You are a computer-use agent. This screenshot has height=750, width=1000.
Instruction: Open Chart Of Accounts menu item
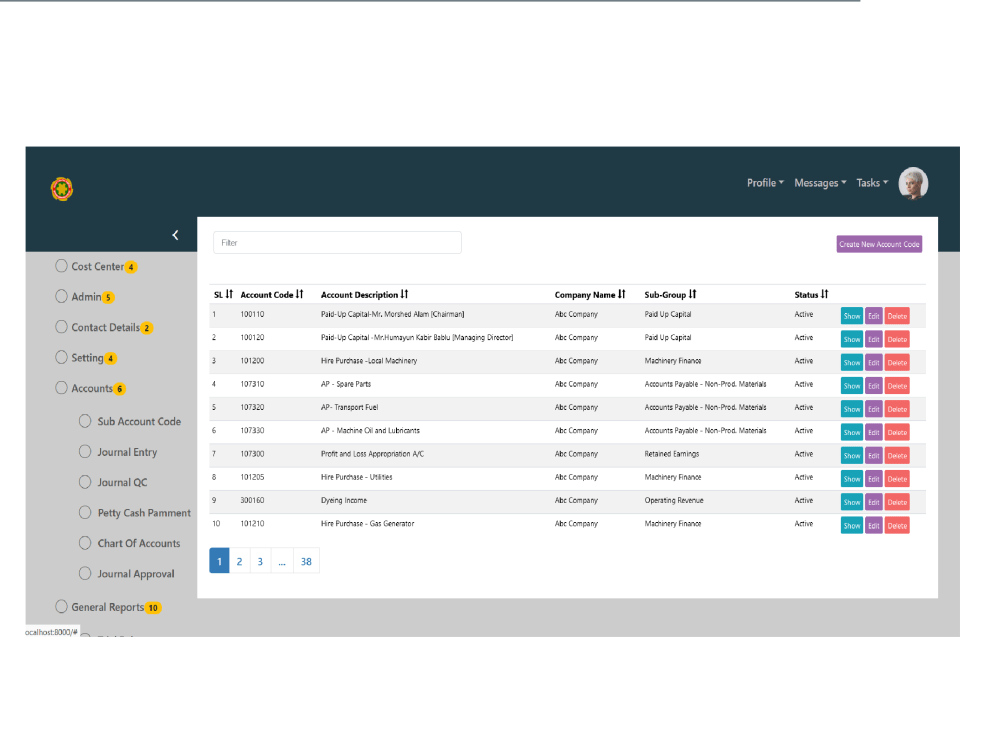click(x=129, y=543)
